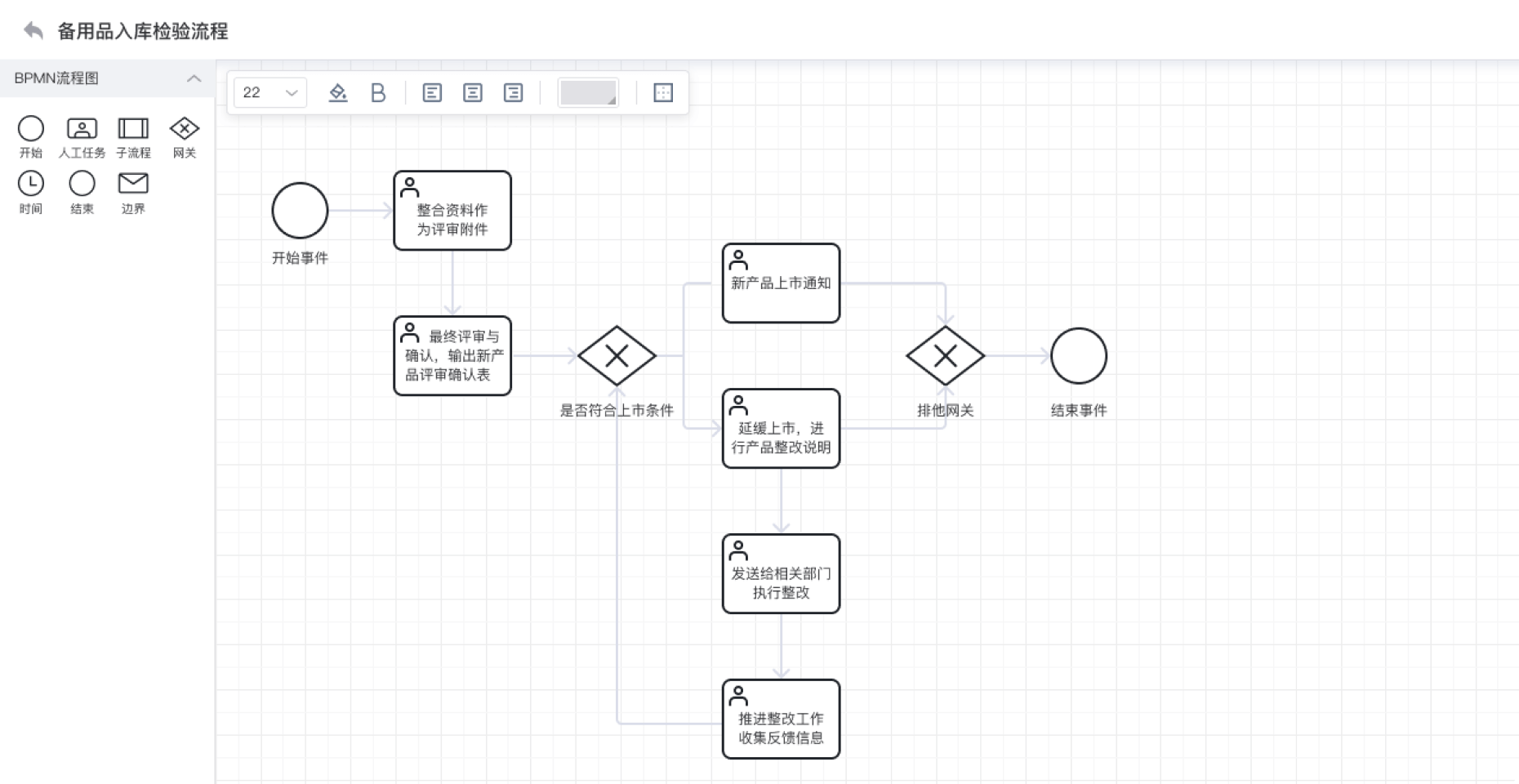
Task: Select the 排他网关 gateway diamond
Action: tap(945, 356)
